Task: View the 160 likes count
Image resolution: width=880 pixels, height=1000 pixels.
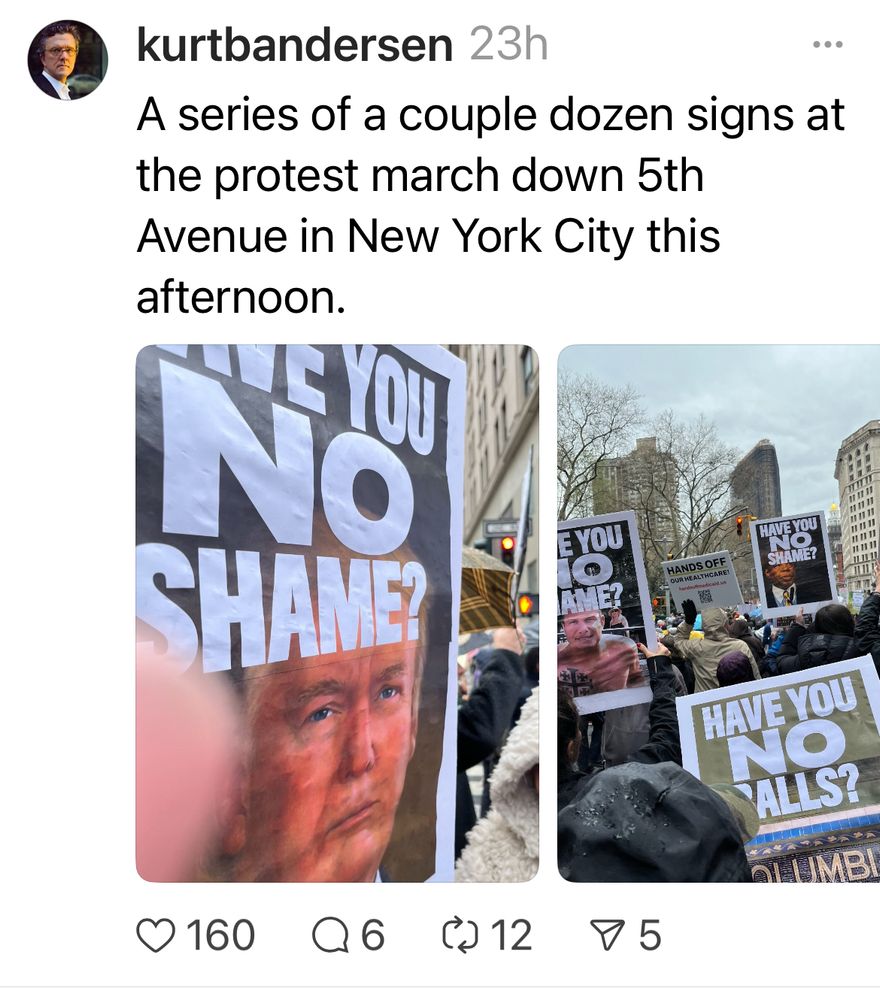Action: click(x=222, y=936)
